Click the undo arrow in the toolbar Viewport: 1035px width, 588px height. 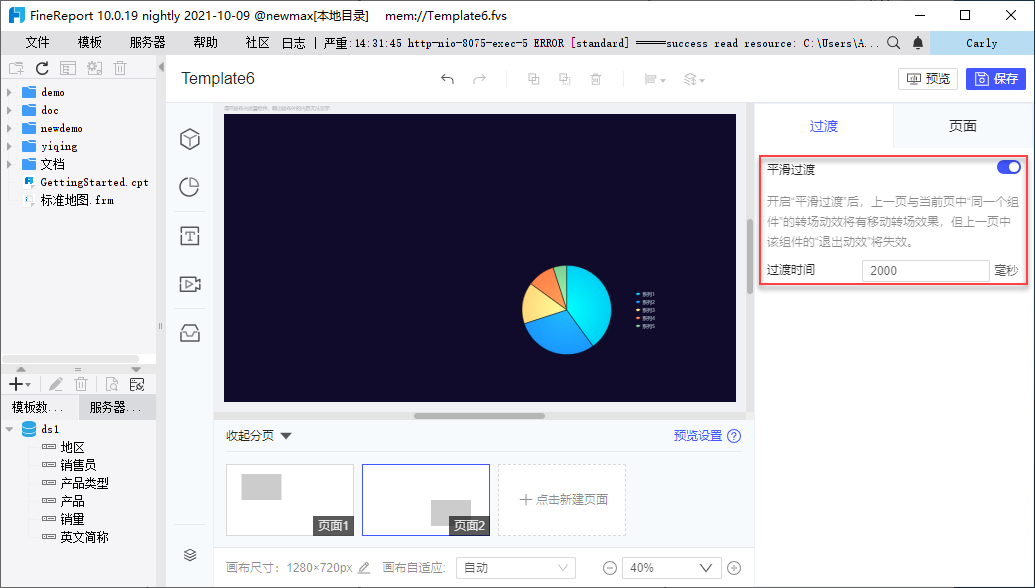(448, 79)
